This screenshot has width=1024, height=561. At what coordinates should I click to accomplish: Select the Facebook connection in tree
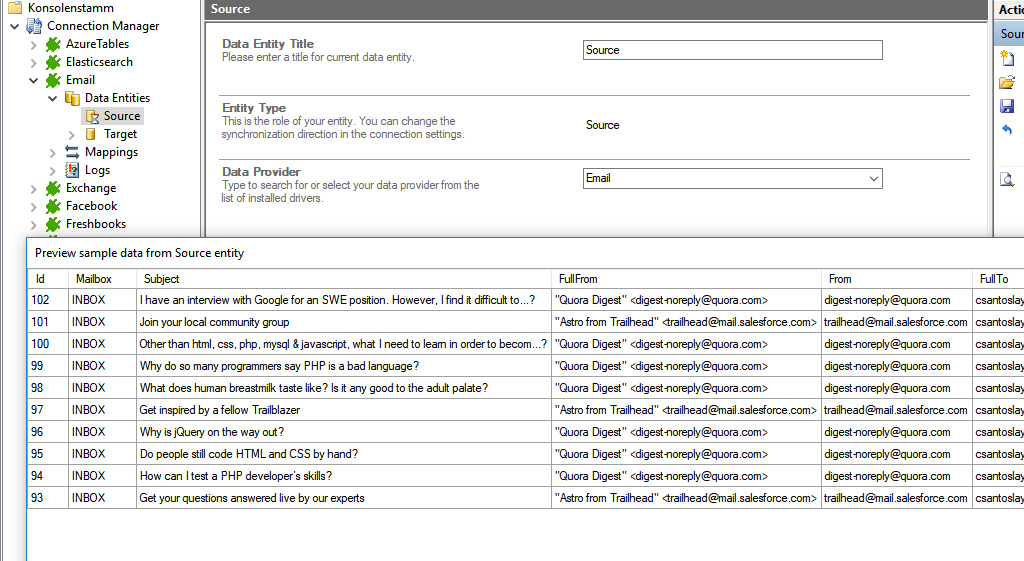[x=91, y=206]
